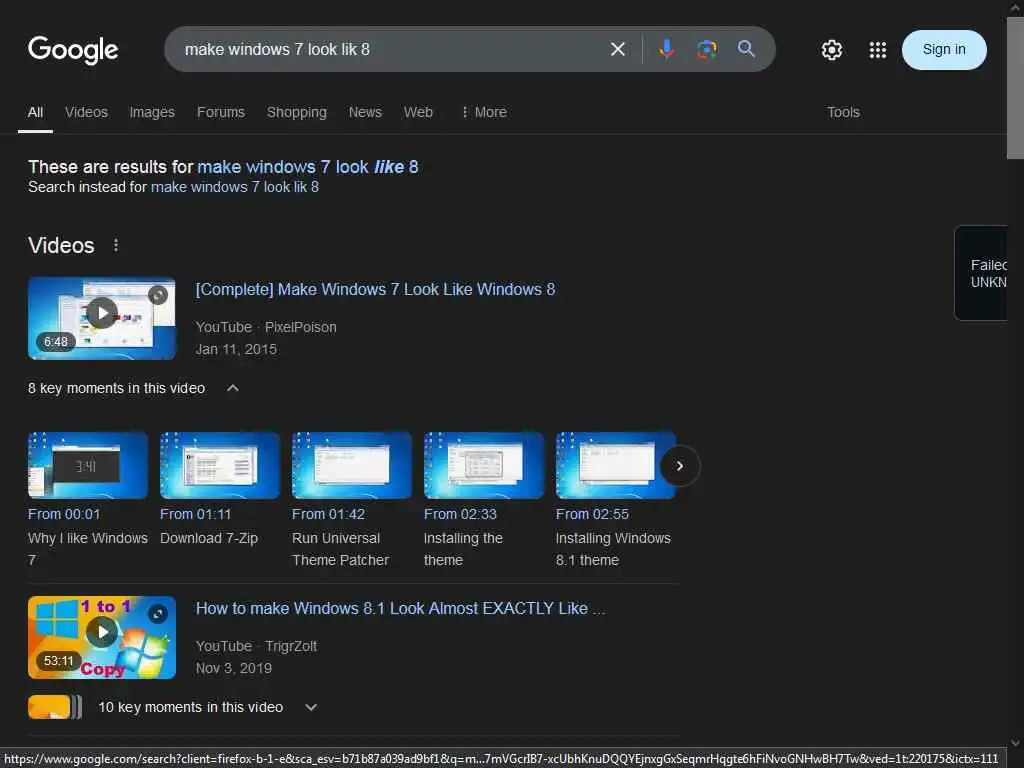Clear the search box with the X icon
Screen dimensions: 1024x768
click(x=618, y=49)
